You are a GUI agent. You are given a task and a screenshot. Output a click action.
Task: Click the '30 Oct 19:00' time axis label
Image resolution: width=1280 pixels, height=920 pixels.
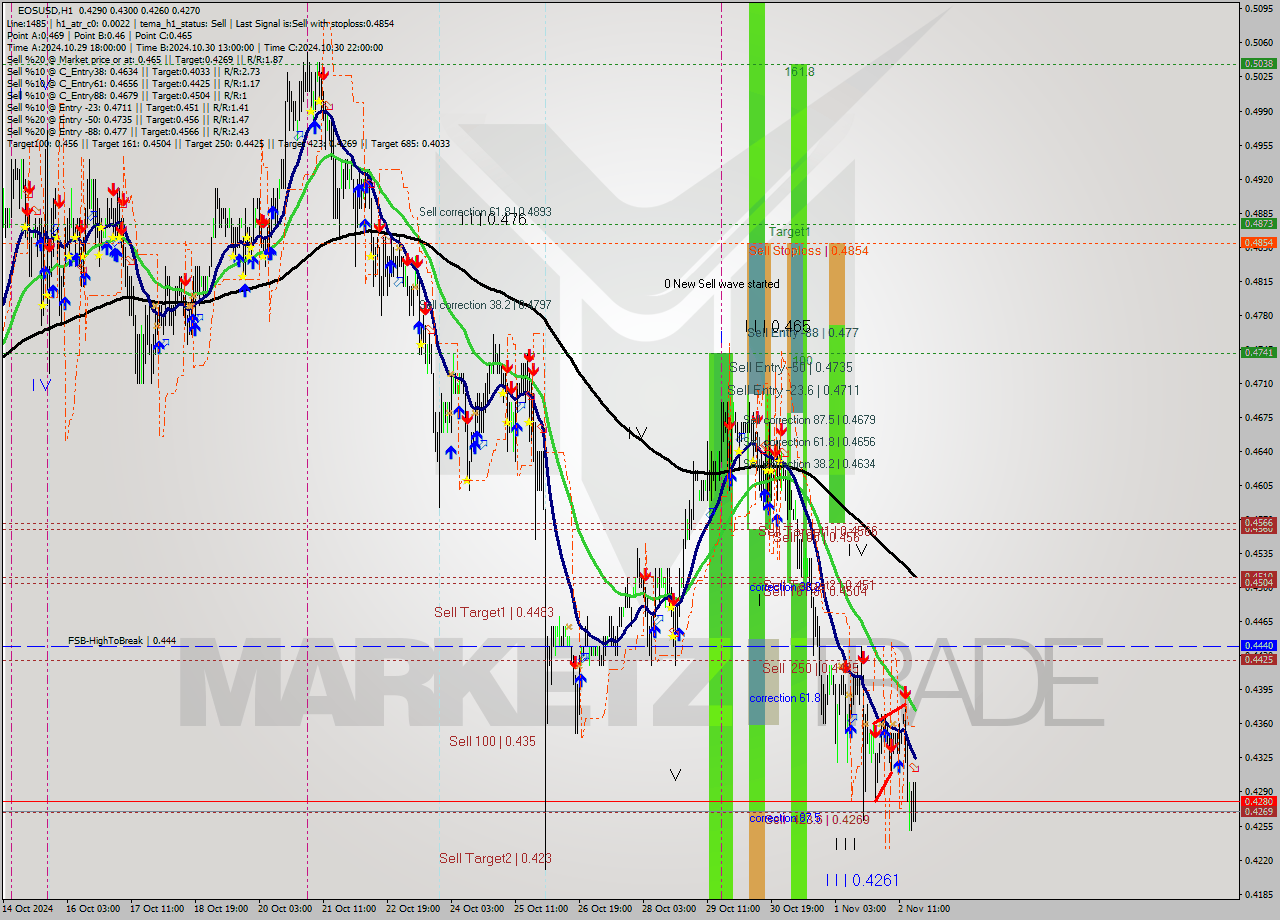point(796,909)
